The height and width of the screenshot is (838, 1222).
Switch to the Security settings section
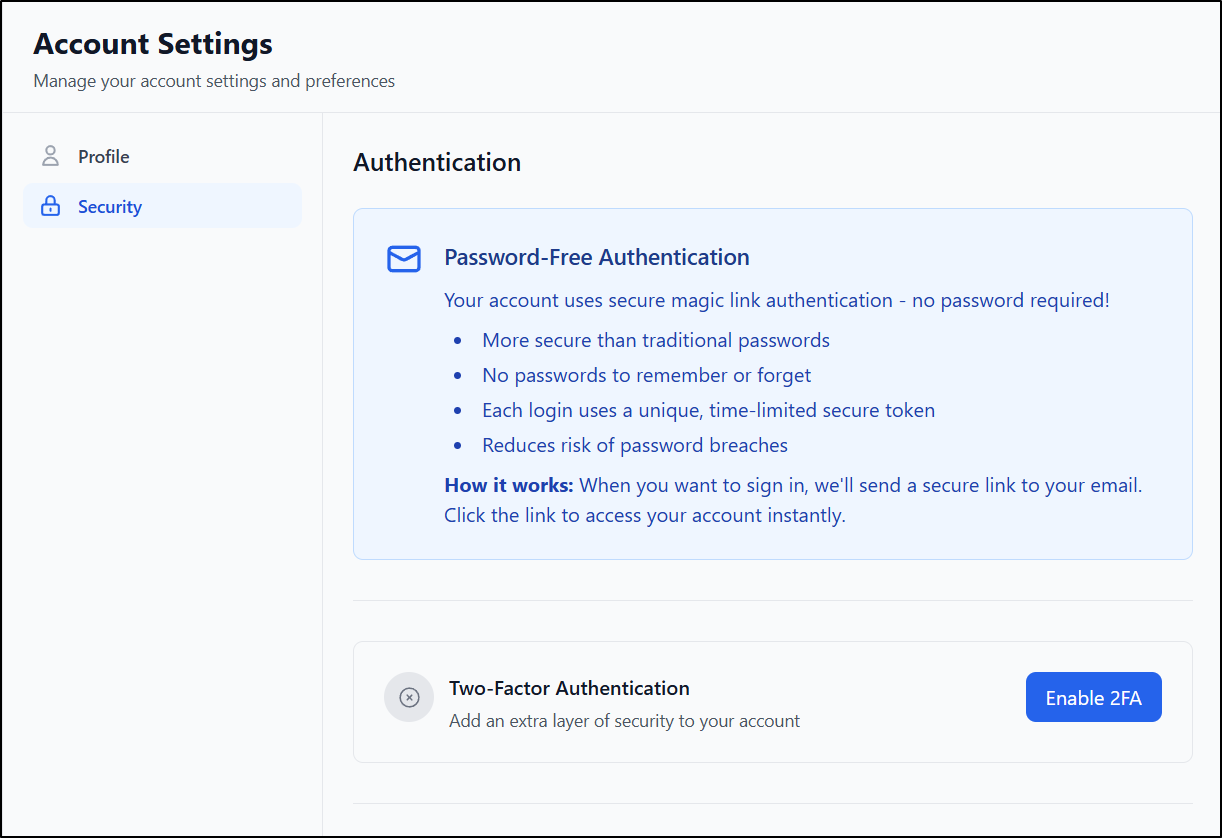tap(110, 206)
